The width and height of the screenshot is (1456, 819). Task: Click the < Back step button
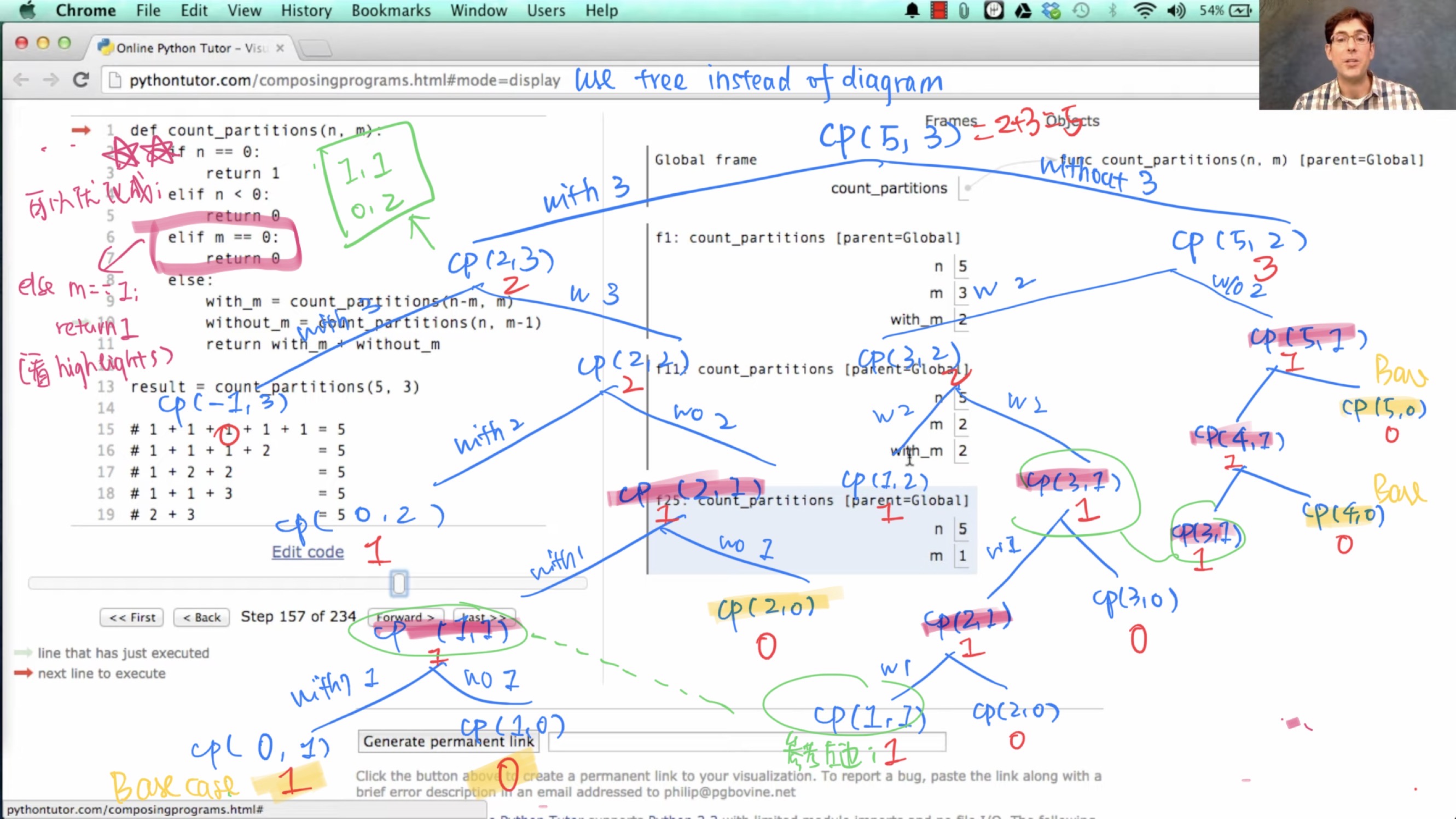[201, 617]
